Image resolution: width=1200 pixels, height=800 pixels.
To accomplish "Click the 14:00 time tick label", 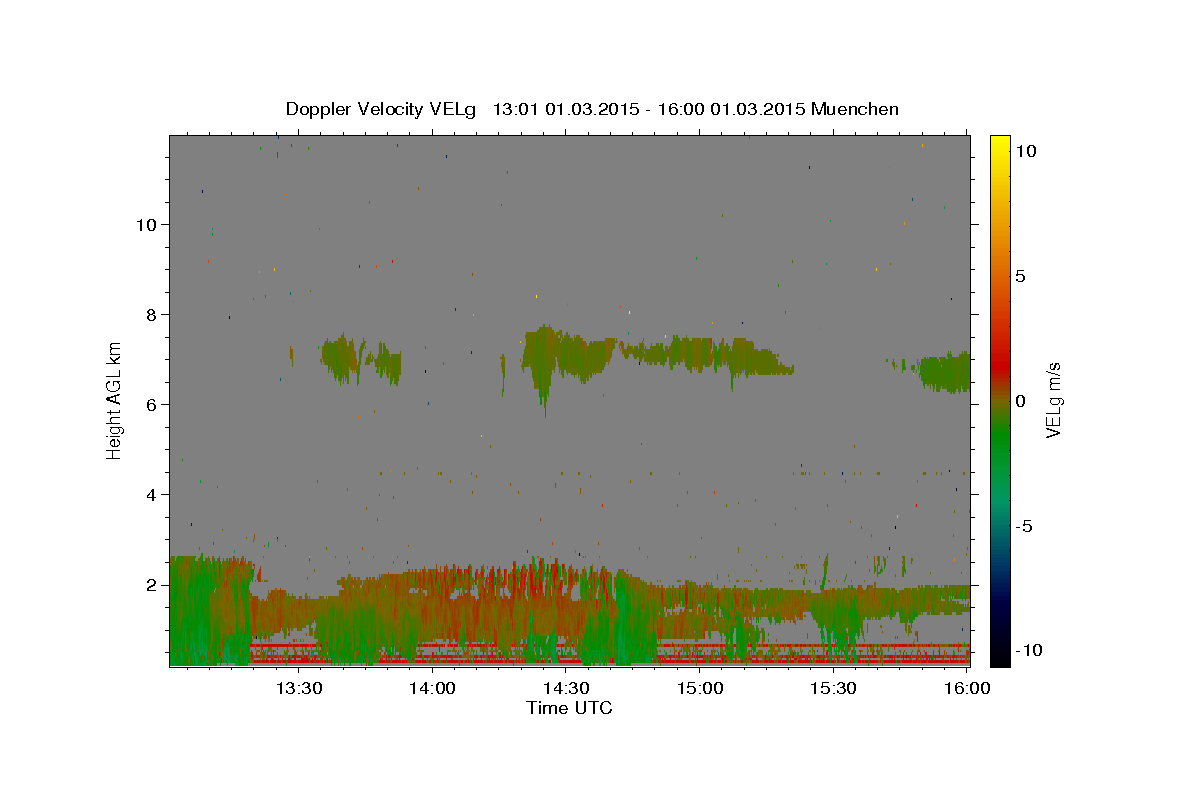I will (433, 689).
